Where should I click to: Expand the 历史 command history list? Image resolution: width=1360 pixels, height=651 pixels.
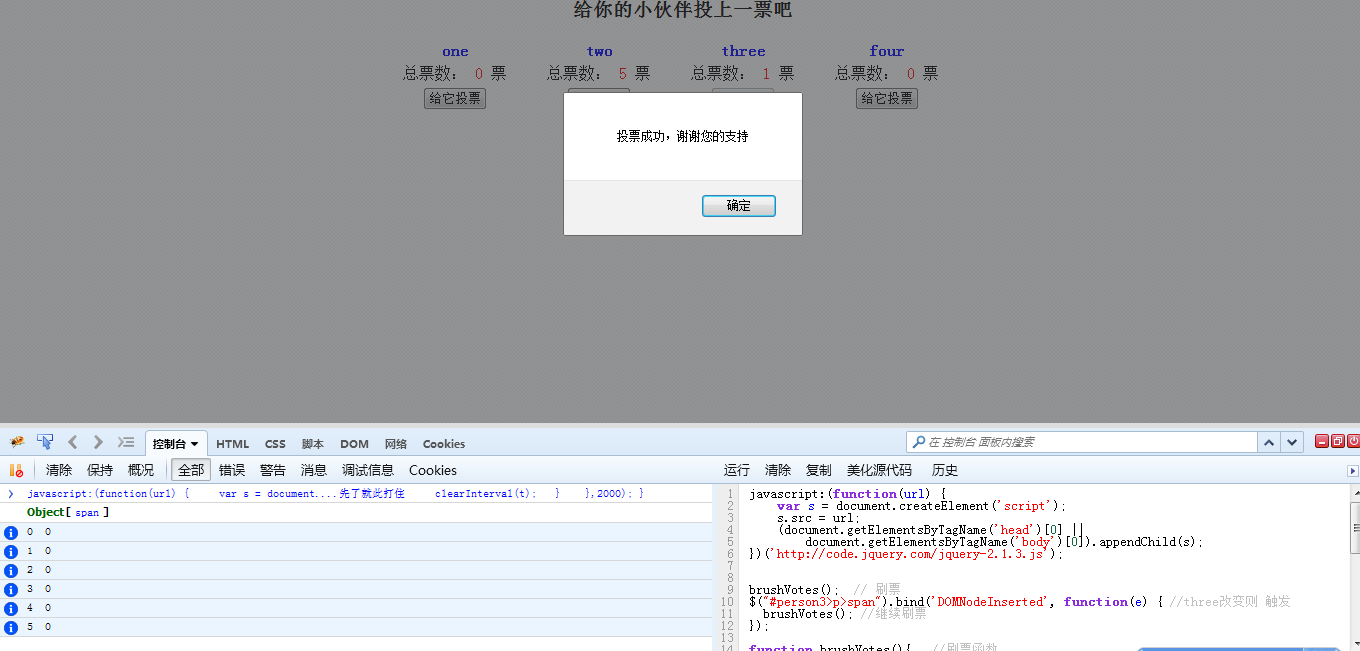[x=945, y=470]
